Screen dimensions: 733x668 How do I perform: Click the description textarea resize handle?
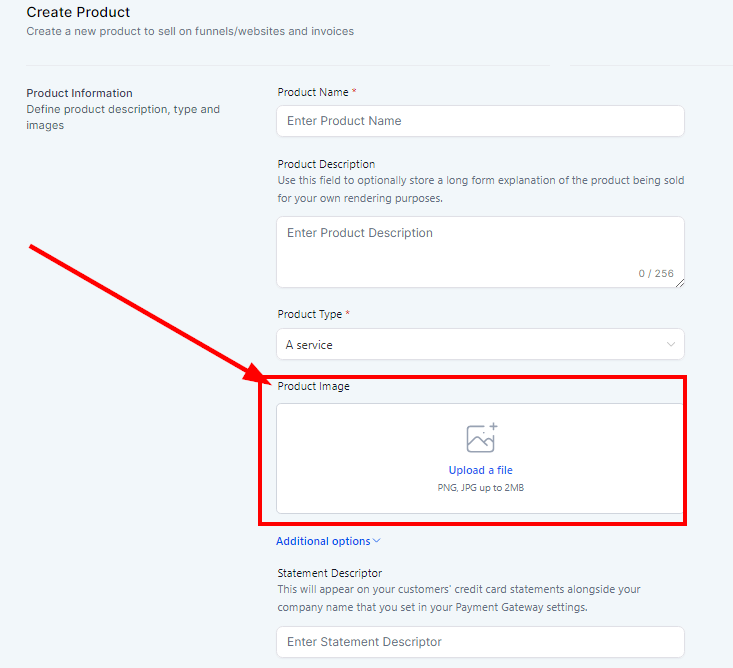point(680,283)
